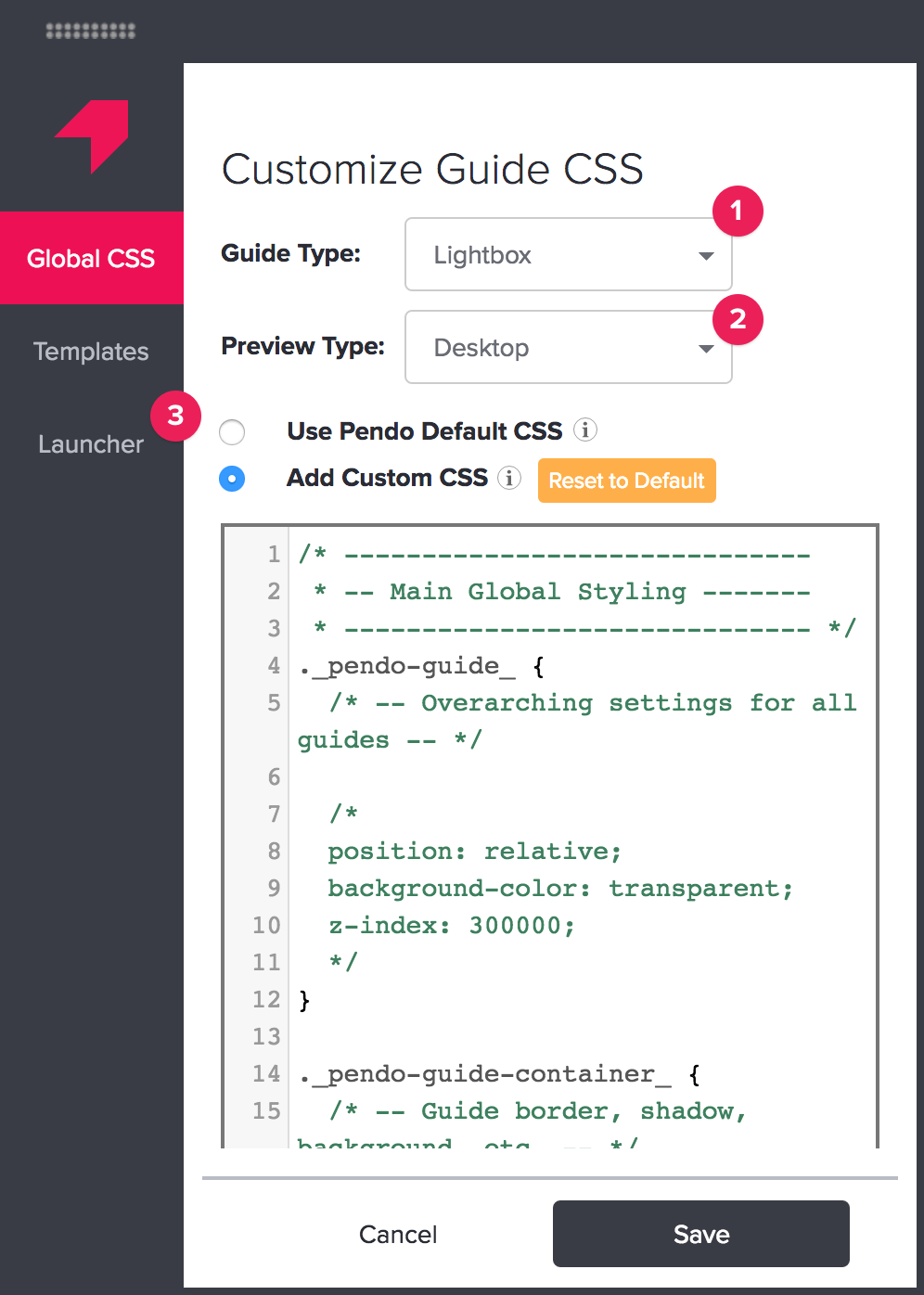The image size is (924, 1295).
Task: Click the arrow on the Preview Type dropdown
Action: [x=706, y=349]
